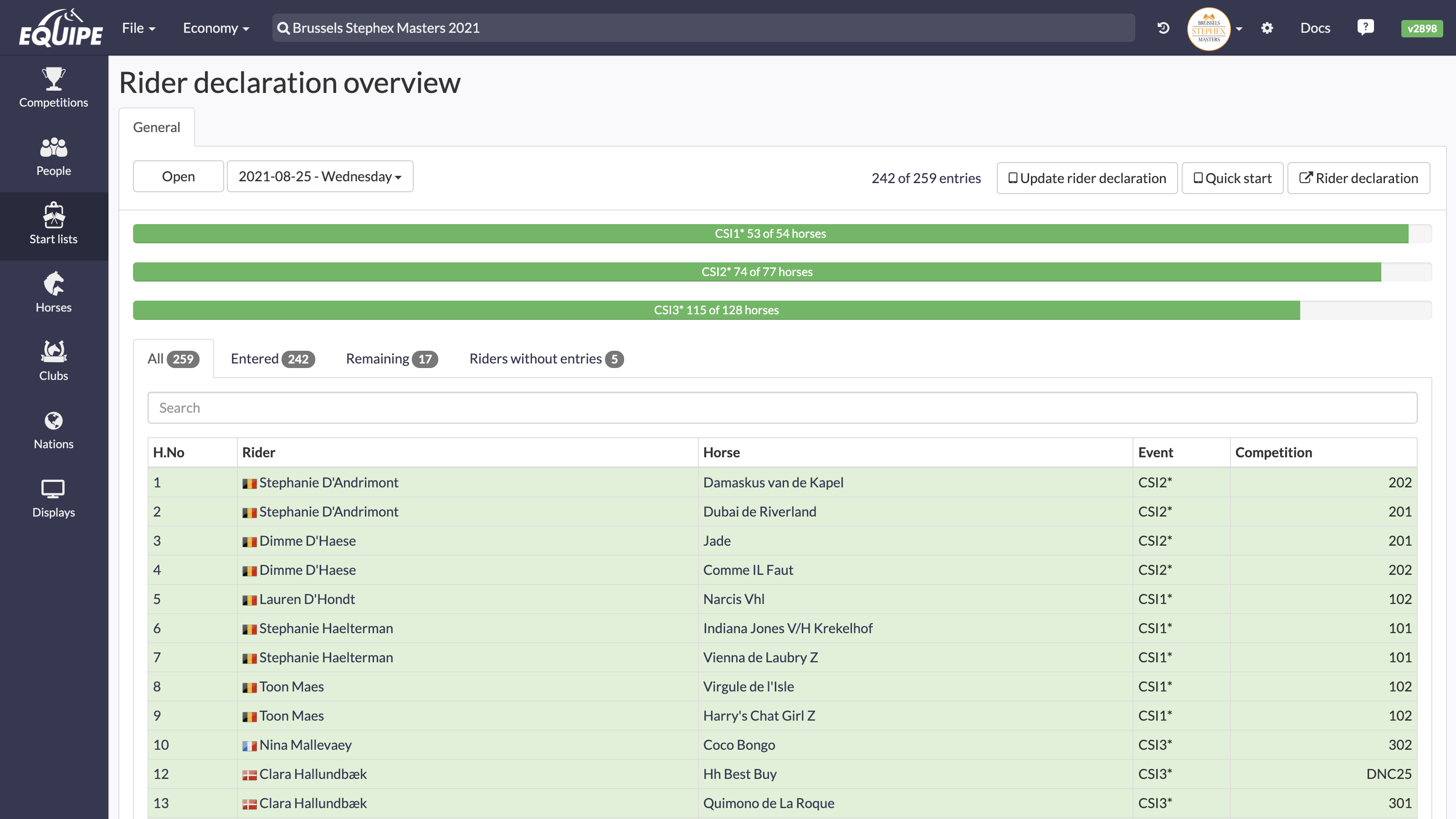Click the CSI3* horses progress bar

click(x=716, y=310)
